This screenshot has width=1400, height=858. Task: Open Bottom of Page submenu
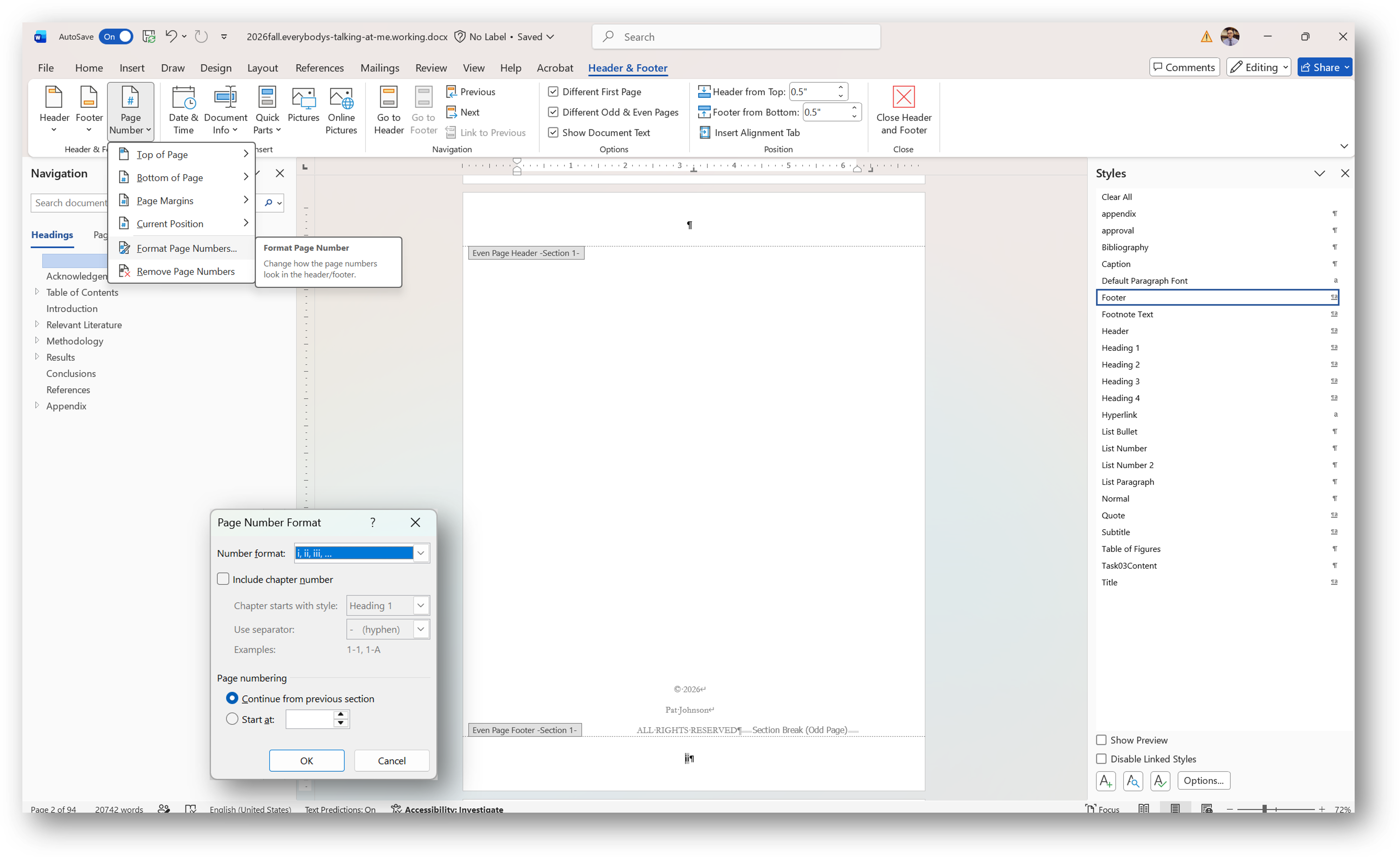coord(182,177)
